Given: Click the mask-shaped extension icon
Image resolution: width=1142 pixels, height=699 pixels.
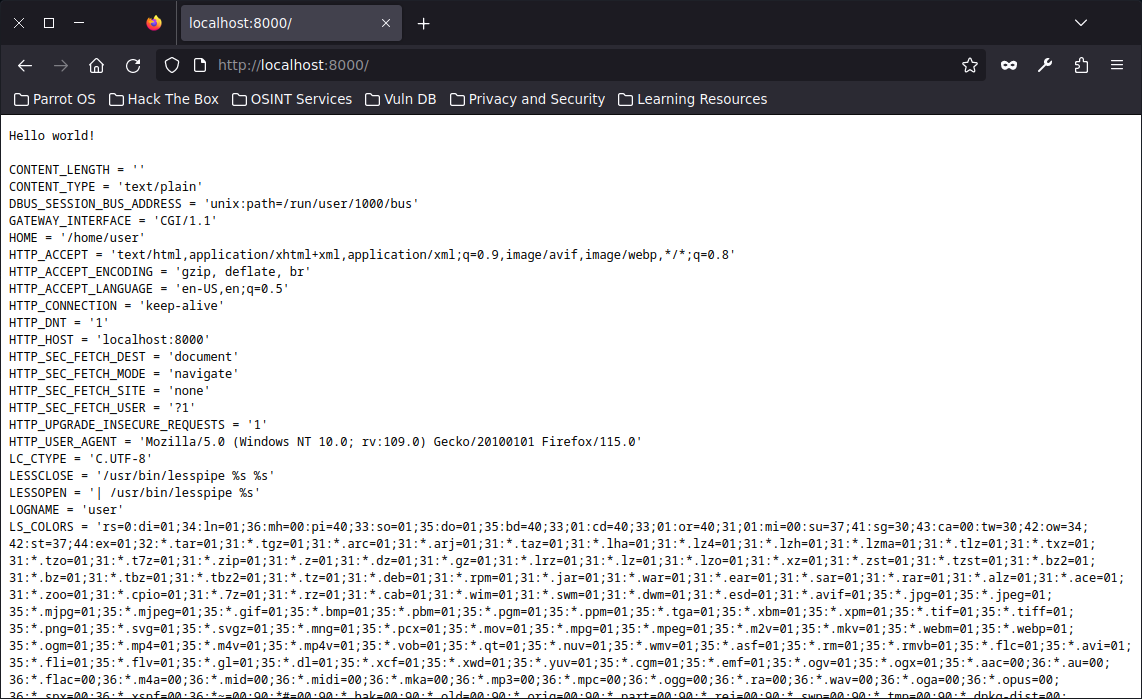Looking at the screenshot, I should point(1008,65).
